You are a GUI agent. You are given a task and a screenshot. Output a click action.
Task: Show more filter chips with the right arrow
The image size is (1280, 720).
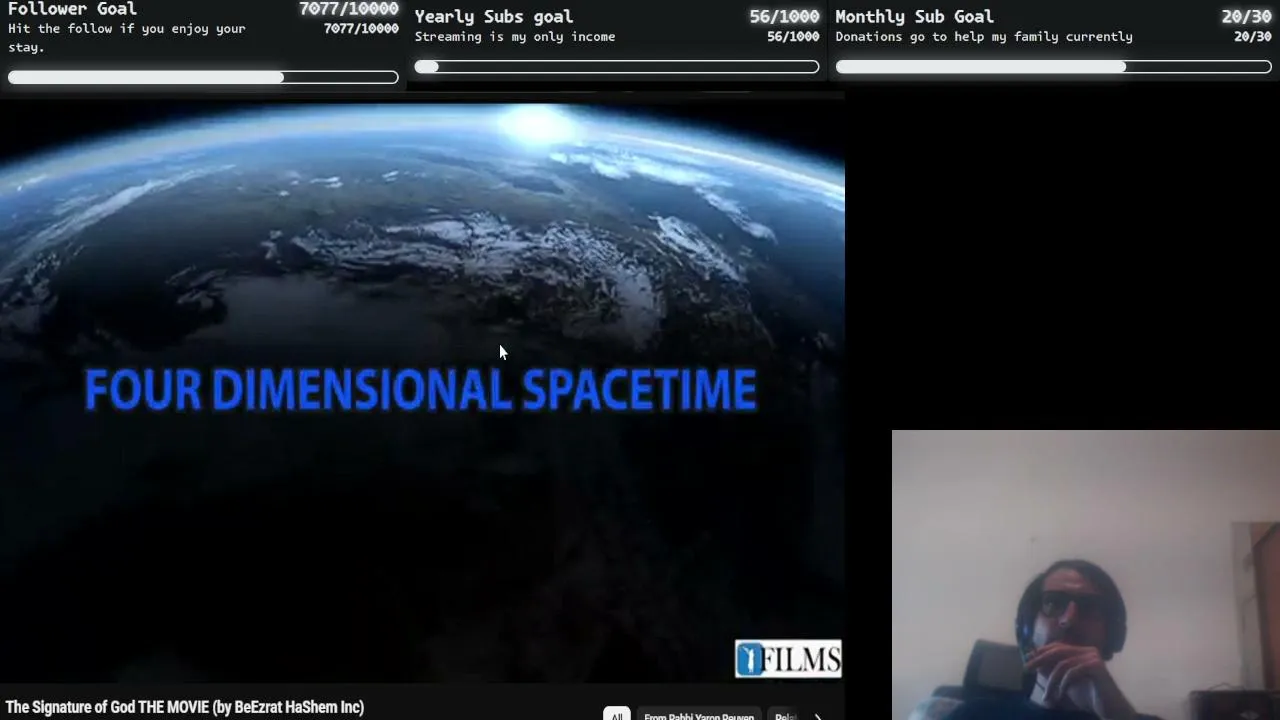[x=818, y=716]
